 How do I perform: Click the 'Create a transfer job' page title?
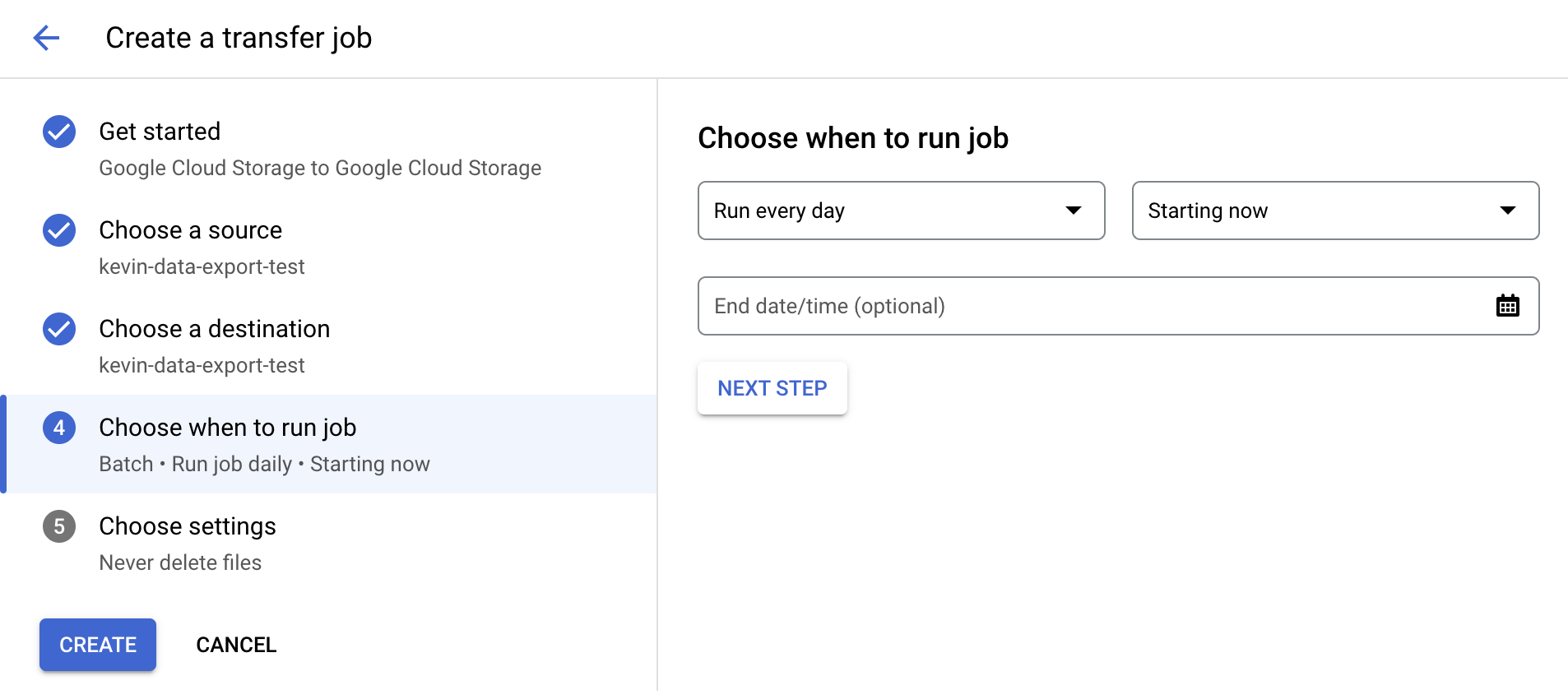pyautogui.click(x=239, y=38)
